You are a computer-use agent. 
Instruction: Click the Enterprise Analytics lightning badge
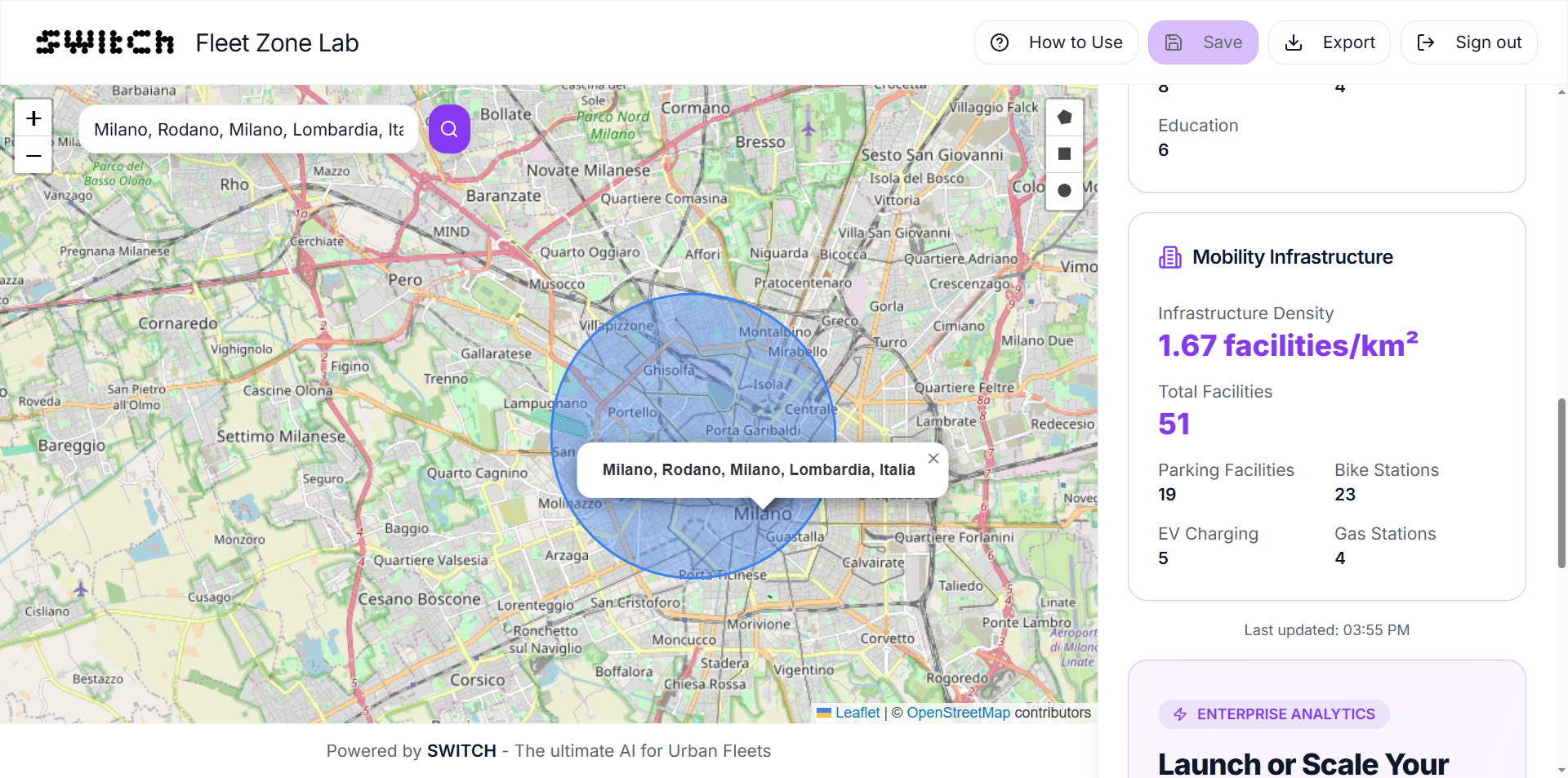1273,714
